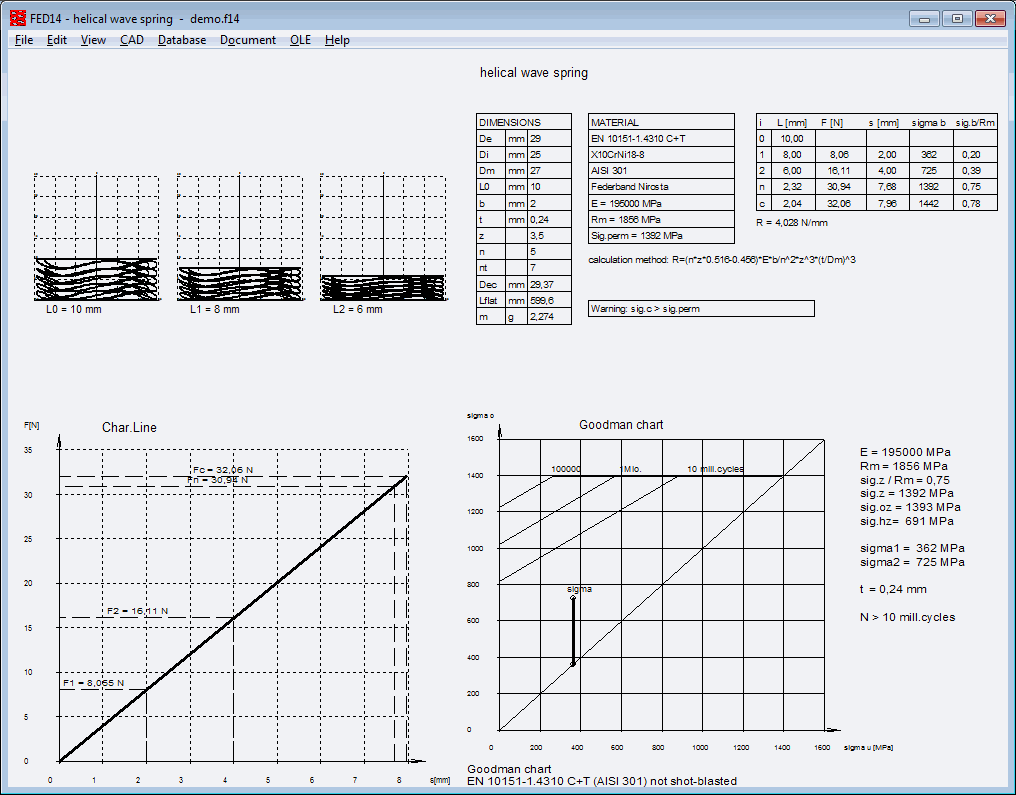The width and height of the screenshot is (1016, 795).
Task: Click the Goodman chart title
Action: [621, 425]
